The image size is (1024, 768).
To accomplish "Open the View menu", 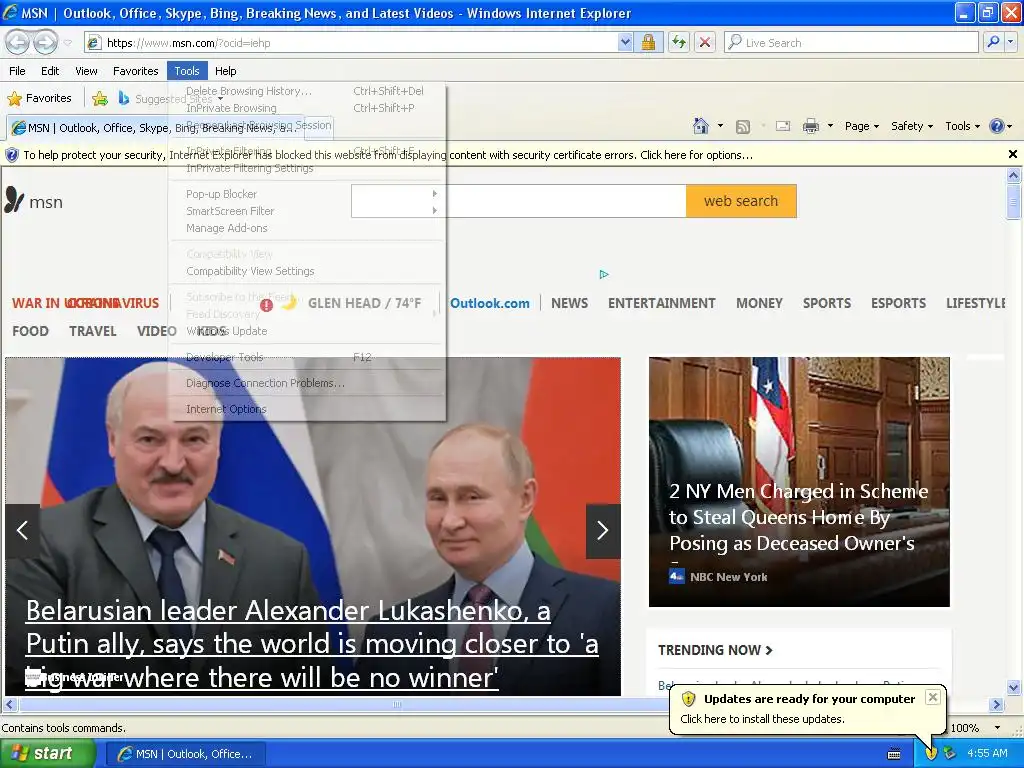I will click(86, 71).
